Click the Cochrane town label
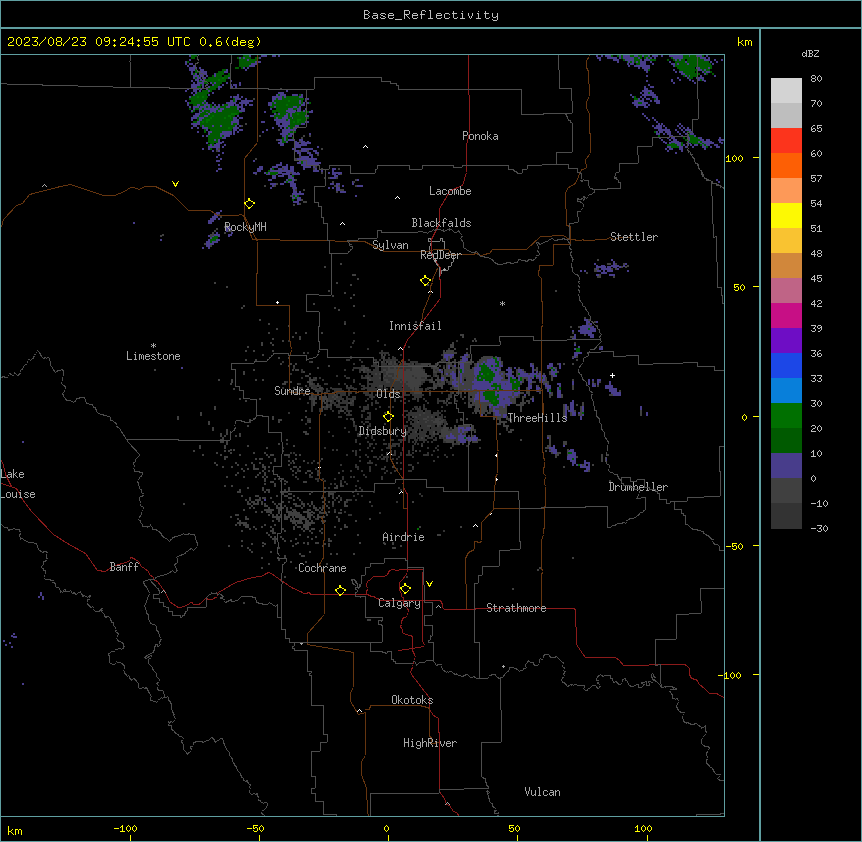Image resolution: width=862 pixels, height=842 pixels. (322, 568)
